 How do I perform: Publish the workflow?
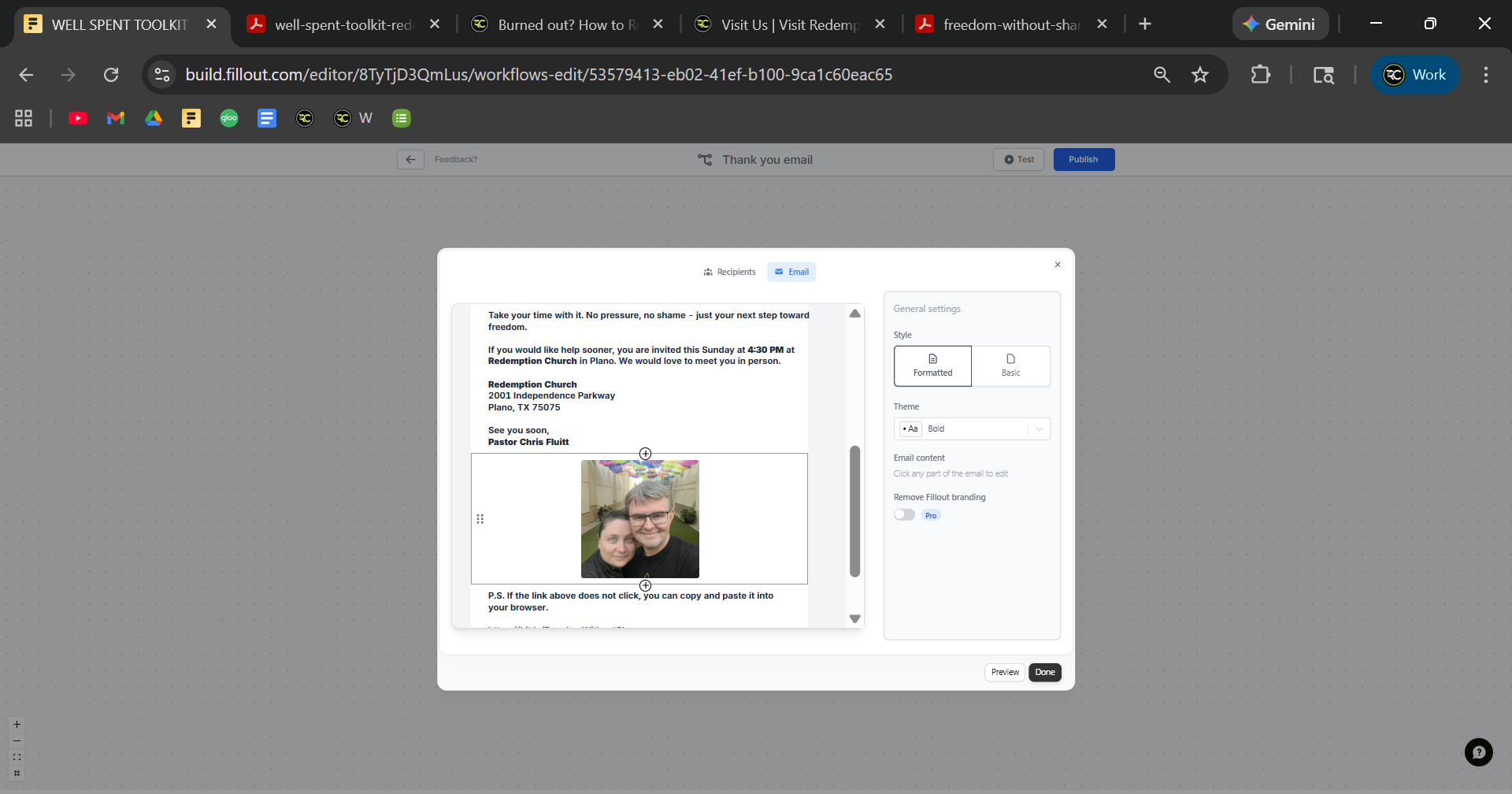[1084, 160]
